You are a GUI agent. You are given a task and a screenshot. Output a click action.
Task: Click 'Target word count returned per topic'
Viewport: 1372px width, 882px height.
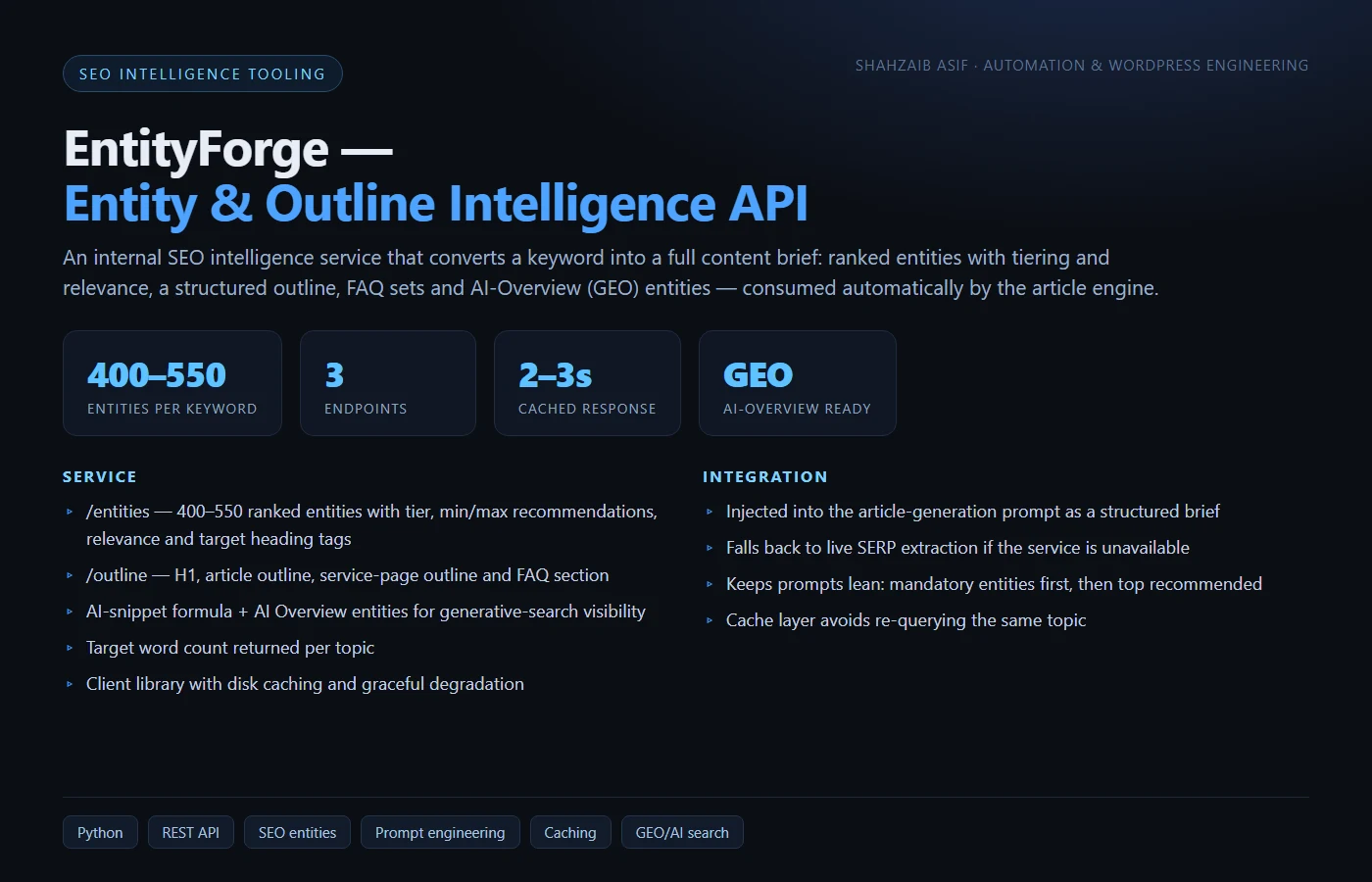tap(230, 648)
